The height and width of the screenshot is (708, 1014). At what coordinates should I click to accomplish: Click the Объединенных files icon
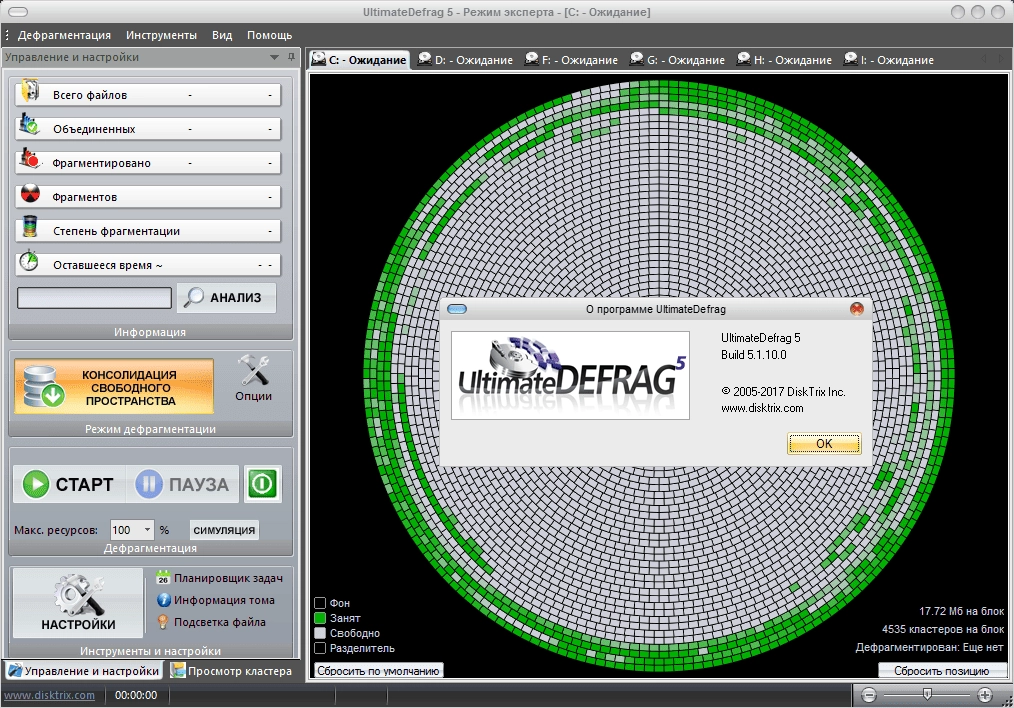29,124
